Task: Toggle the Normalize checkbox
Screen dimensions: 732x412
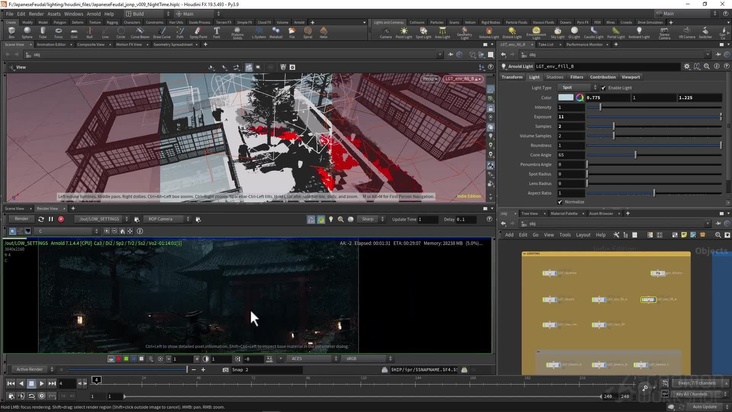Action: point(561,202)
